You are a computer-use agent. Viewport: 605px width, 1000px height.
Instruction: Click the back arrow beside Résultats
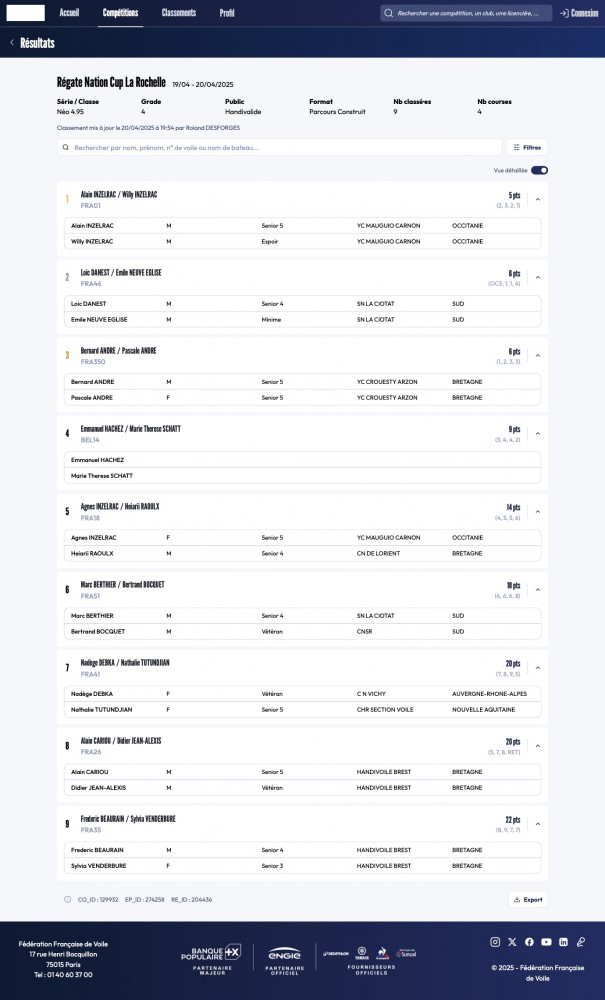coord(12,43)
